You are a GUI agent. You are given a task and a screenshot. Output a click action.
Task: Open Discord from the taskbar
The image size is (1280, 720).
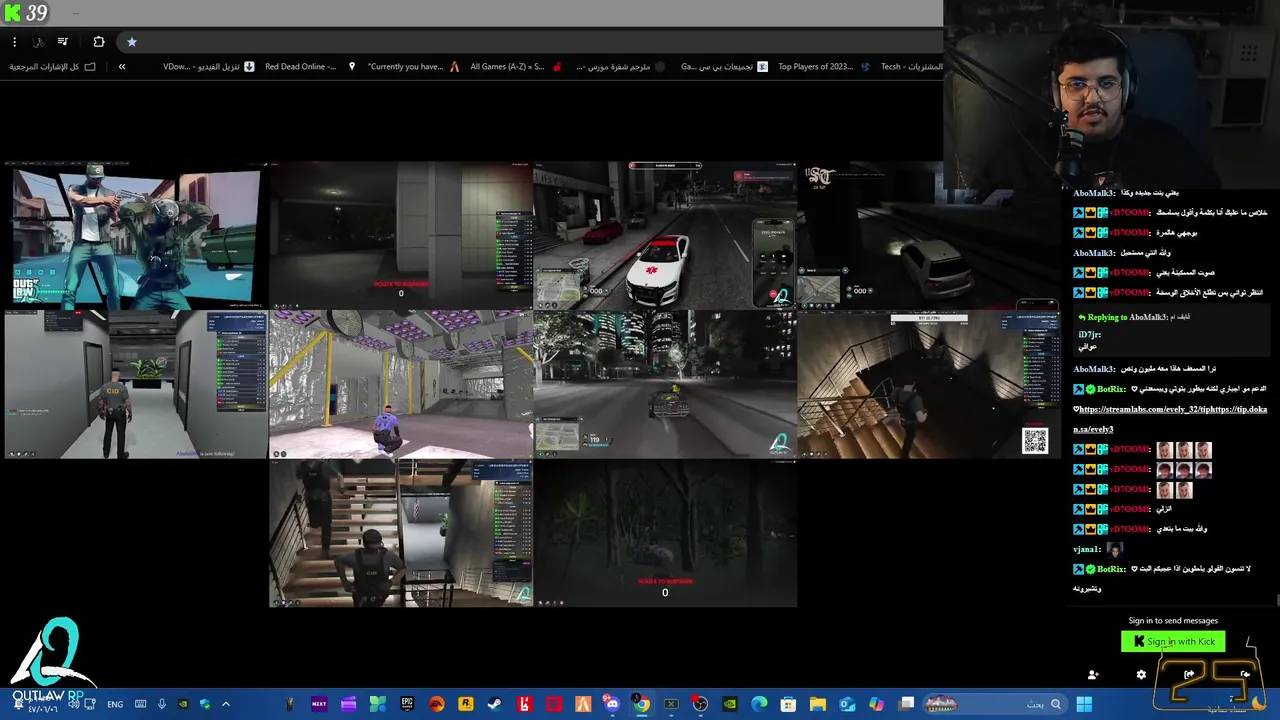click(x=612, y=704)
